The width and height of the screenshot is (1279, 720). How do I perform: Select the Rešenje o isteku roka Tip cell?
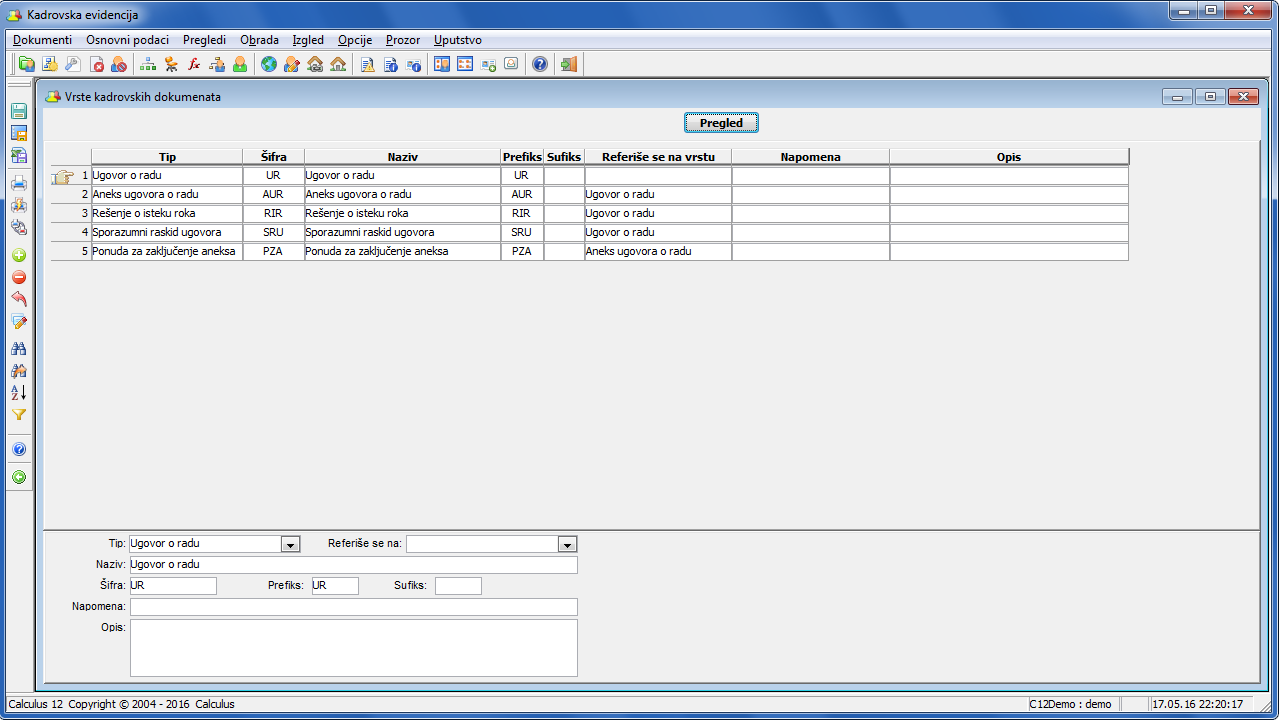(x=167, y=214)
